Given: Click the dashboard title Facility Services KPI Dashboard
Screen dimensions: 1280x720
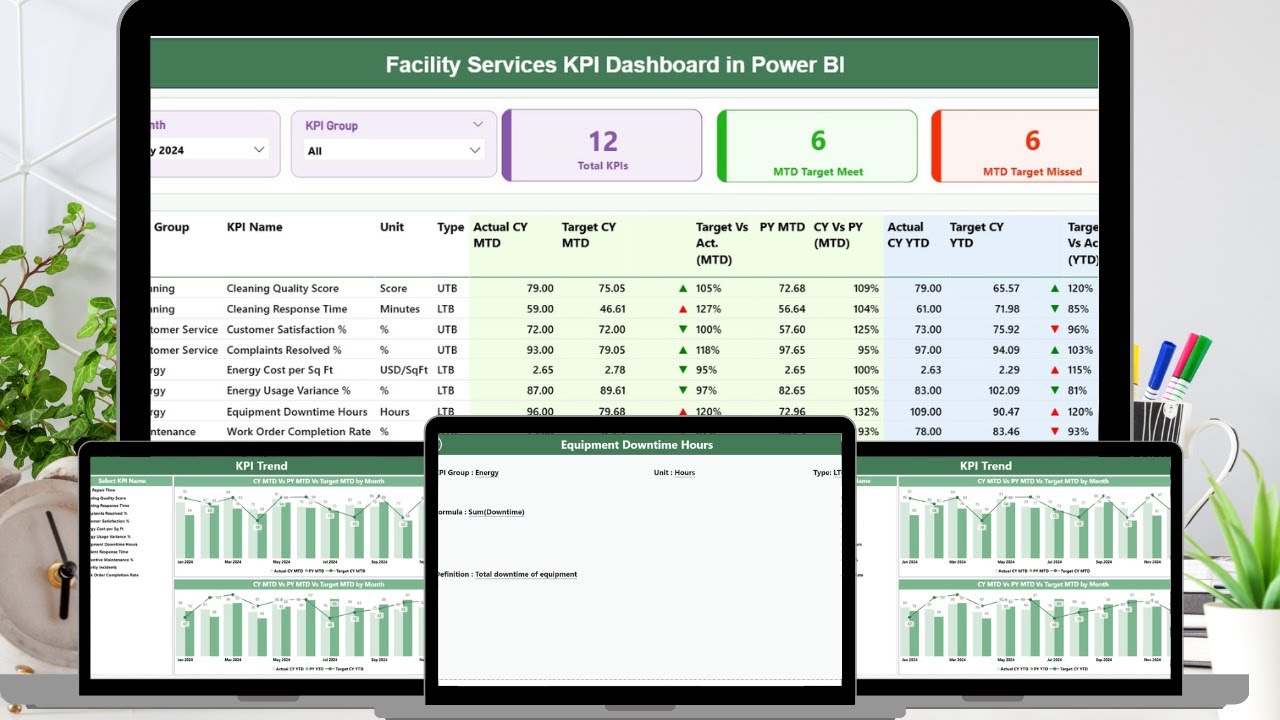Looking at the screenshot, I should click(x=615, y=65).
